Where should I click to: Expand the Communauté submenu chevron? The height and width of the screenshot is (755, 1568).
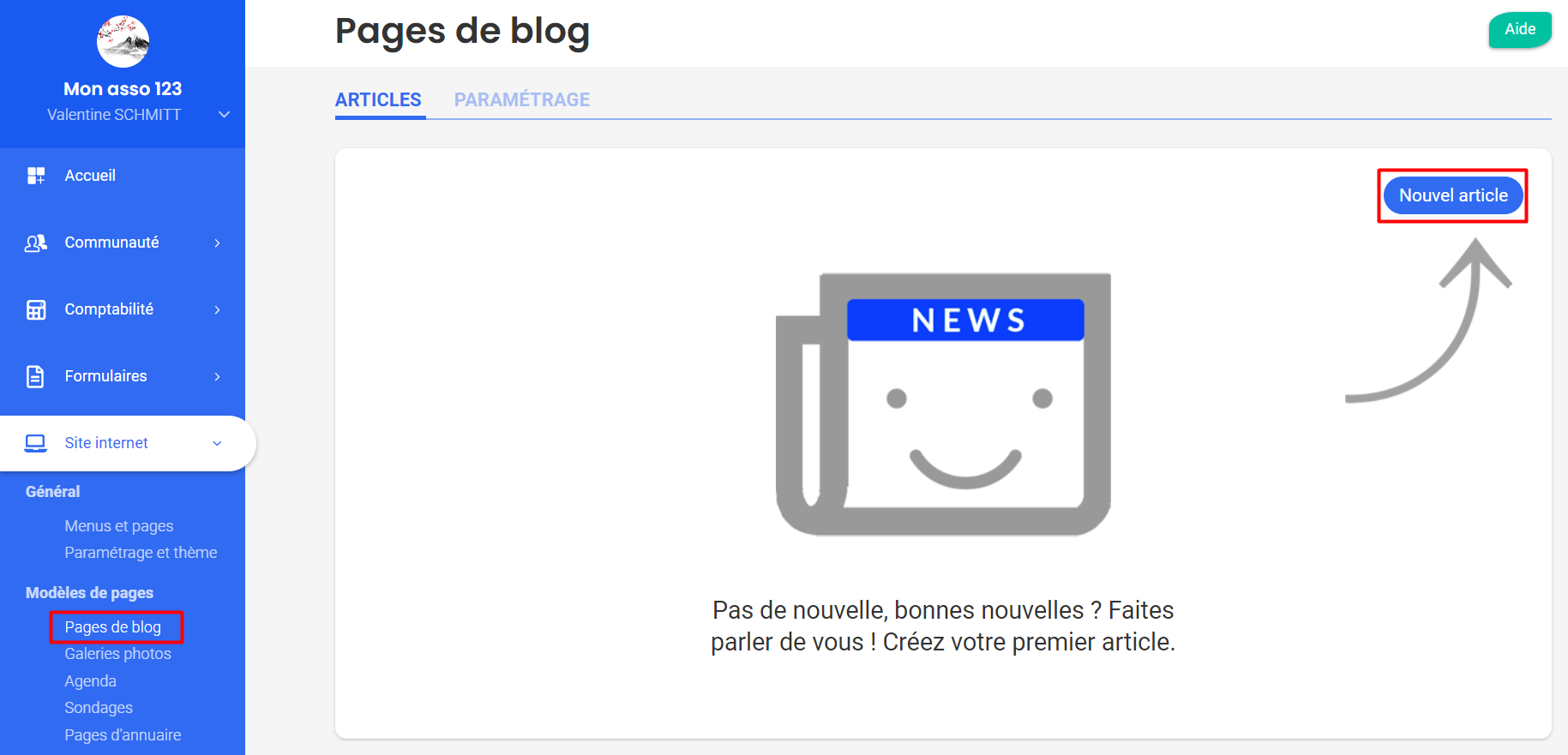coord(217,243)
